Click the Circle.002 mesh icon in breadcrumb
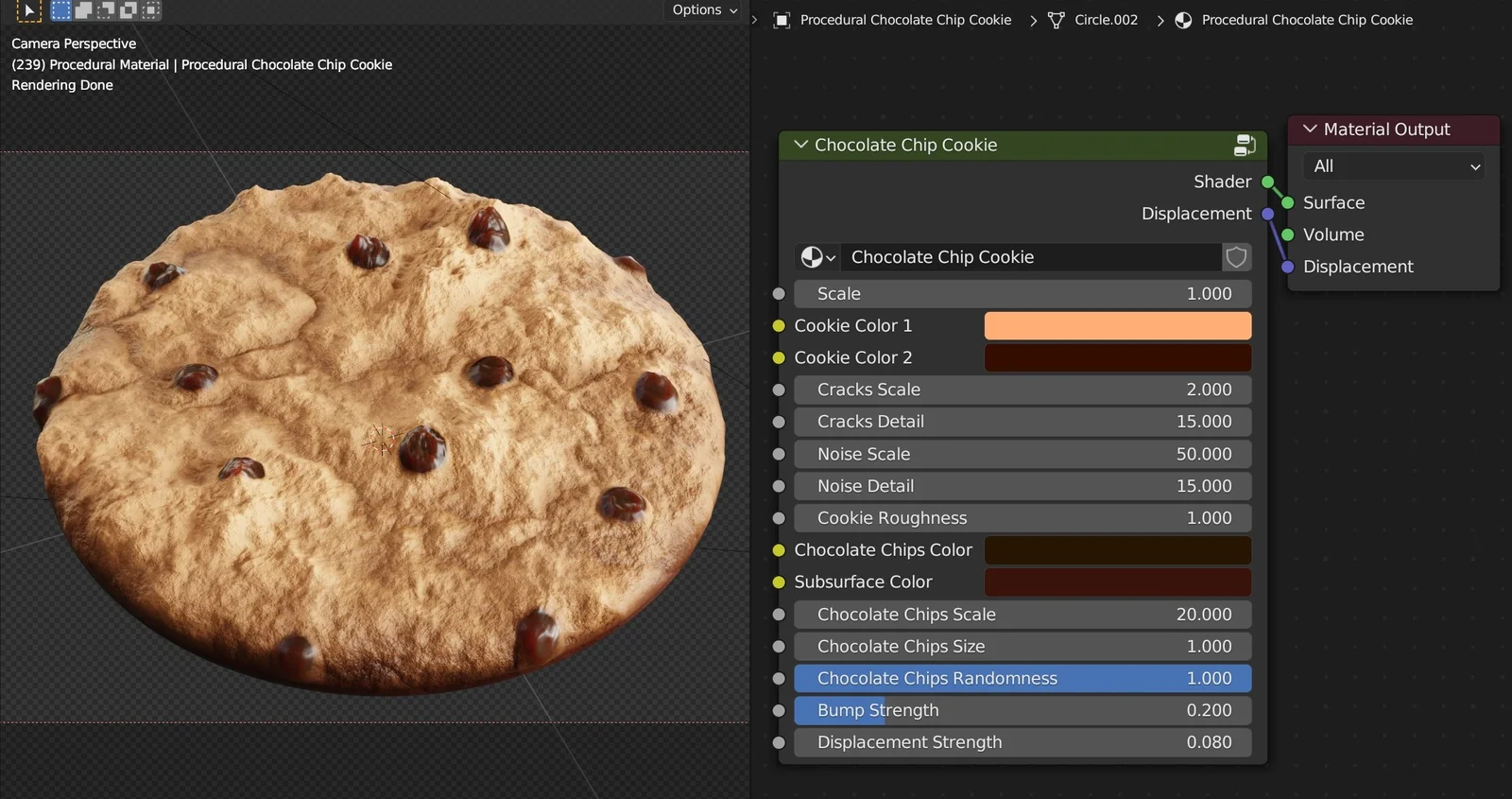1512x799 pixels. tap(1057, 20)
